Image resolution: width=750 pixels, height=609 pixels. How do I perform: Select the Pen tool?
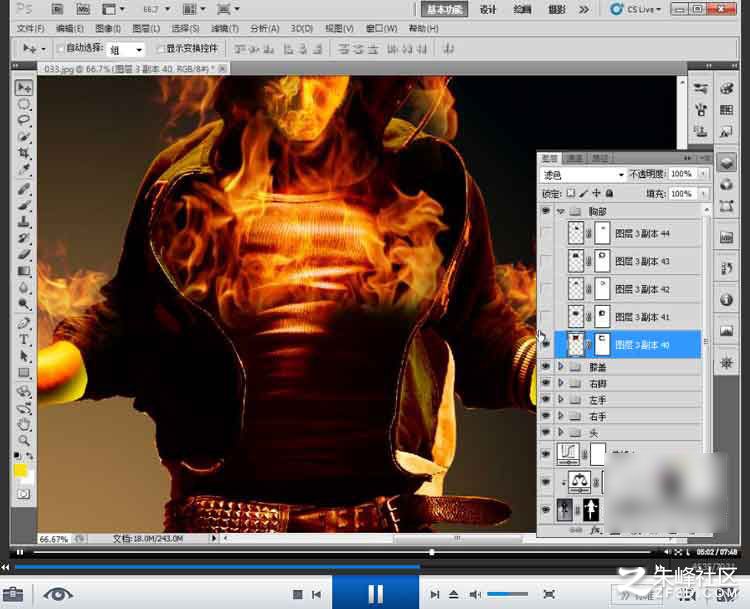[x=23, y=323]
